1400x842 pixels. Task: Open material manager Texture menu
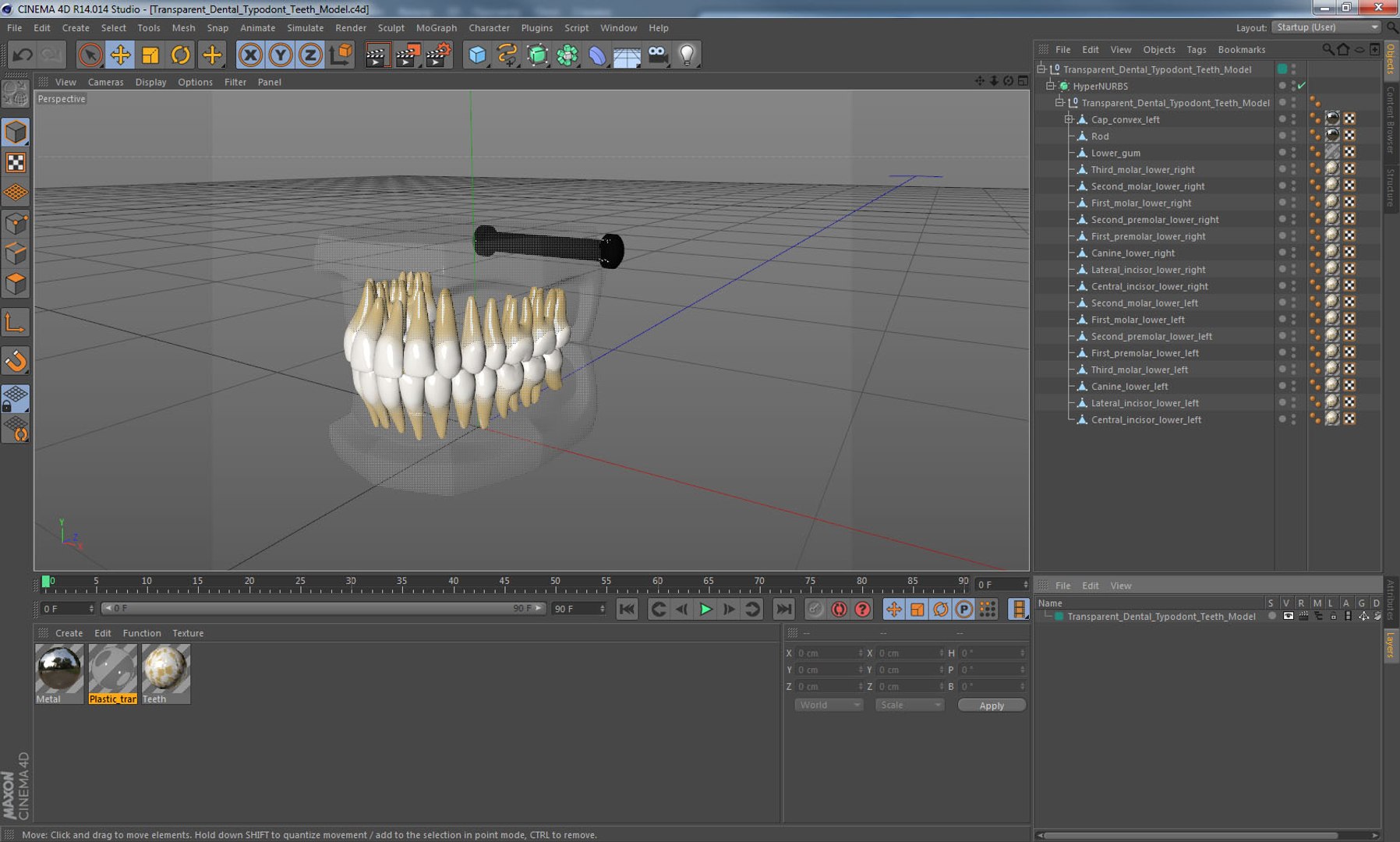pyautogui.click(x=188, y=633)
